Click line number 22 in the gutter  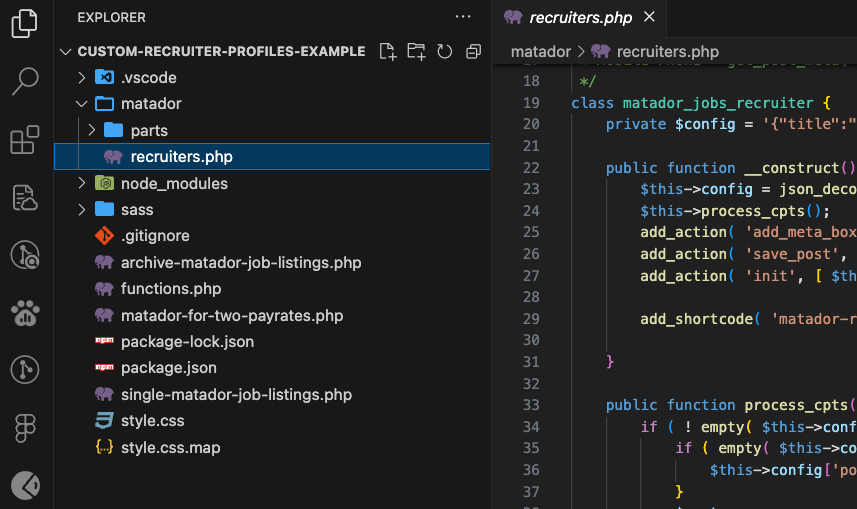pyautogui.click(x=531, y=168)
